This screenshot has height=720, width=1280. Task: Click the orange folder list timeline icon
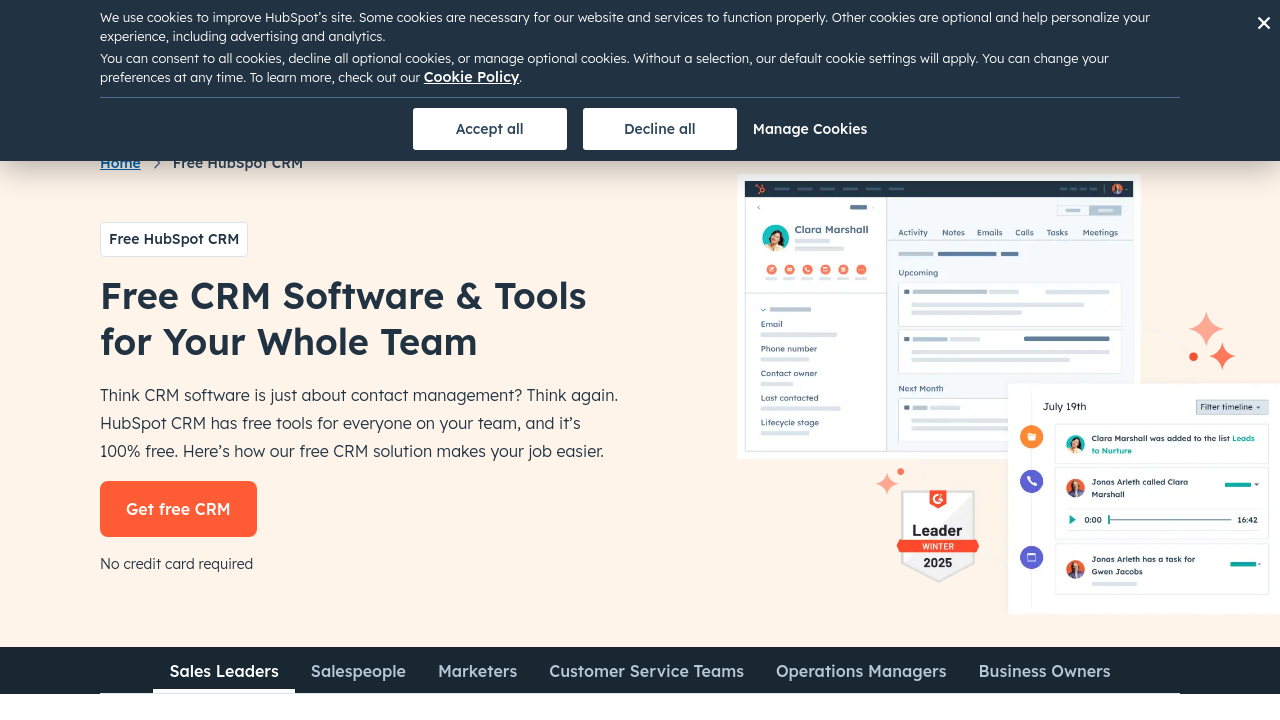click(1031, 437)
